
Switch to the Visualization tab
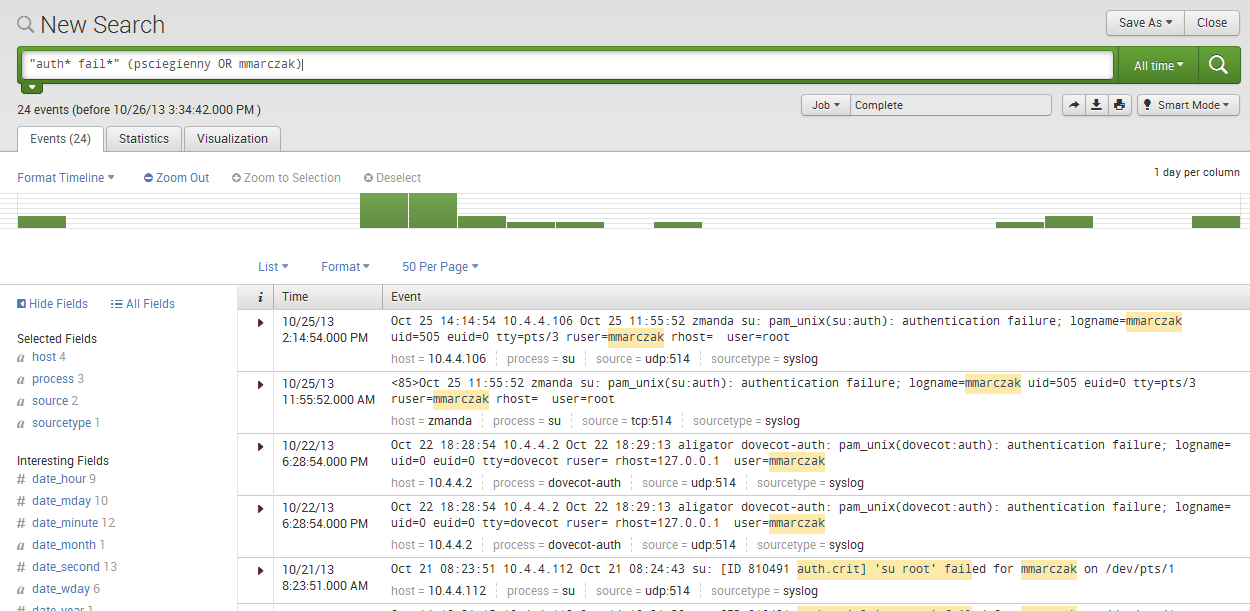click(x=232, y=139)
